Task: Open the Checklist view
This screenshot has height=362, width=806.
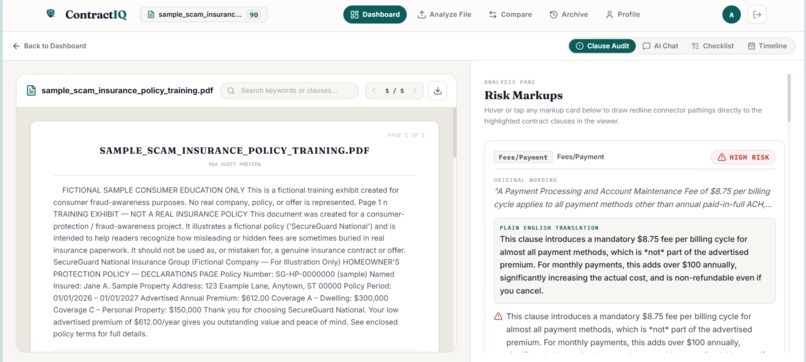Action: coord(712,46)
